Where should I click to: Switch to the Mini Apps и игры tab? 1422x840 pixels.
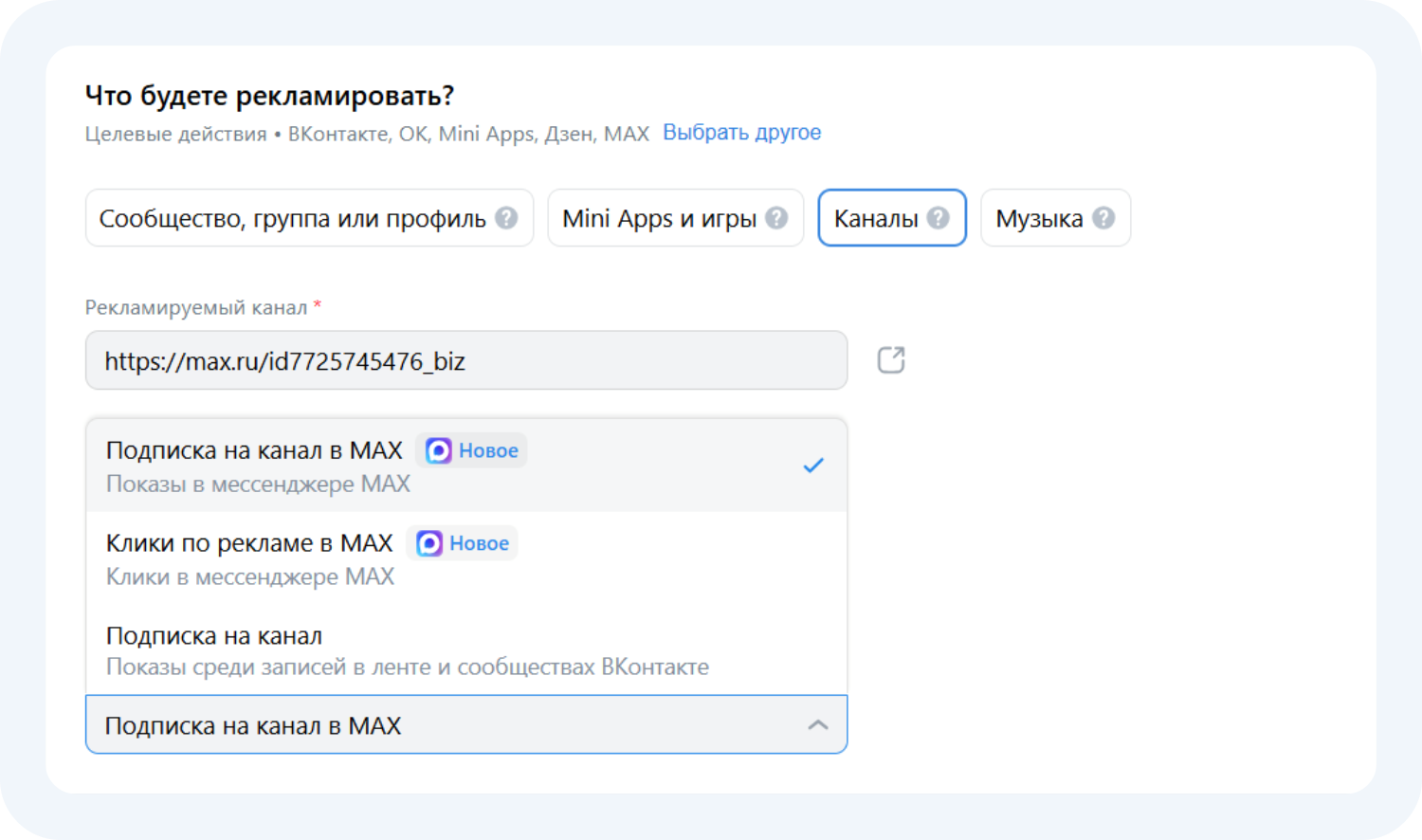pyautogui.click(x=676, y=218)
